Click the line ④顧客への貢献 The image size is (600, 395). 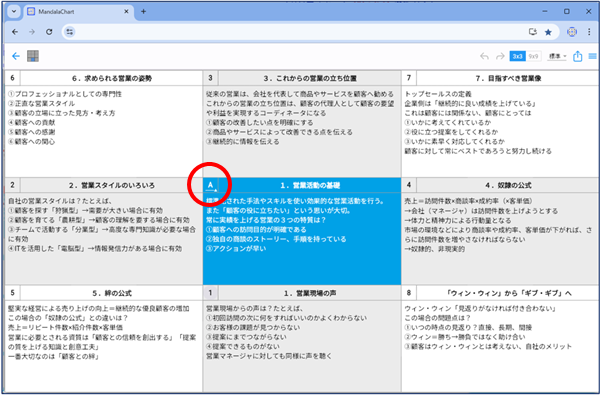pos(31,123)
